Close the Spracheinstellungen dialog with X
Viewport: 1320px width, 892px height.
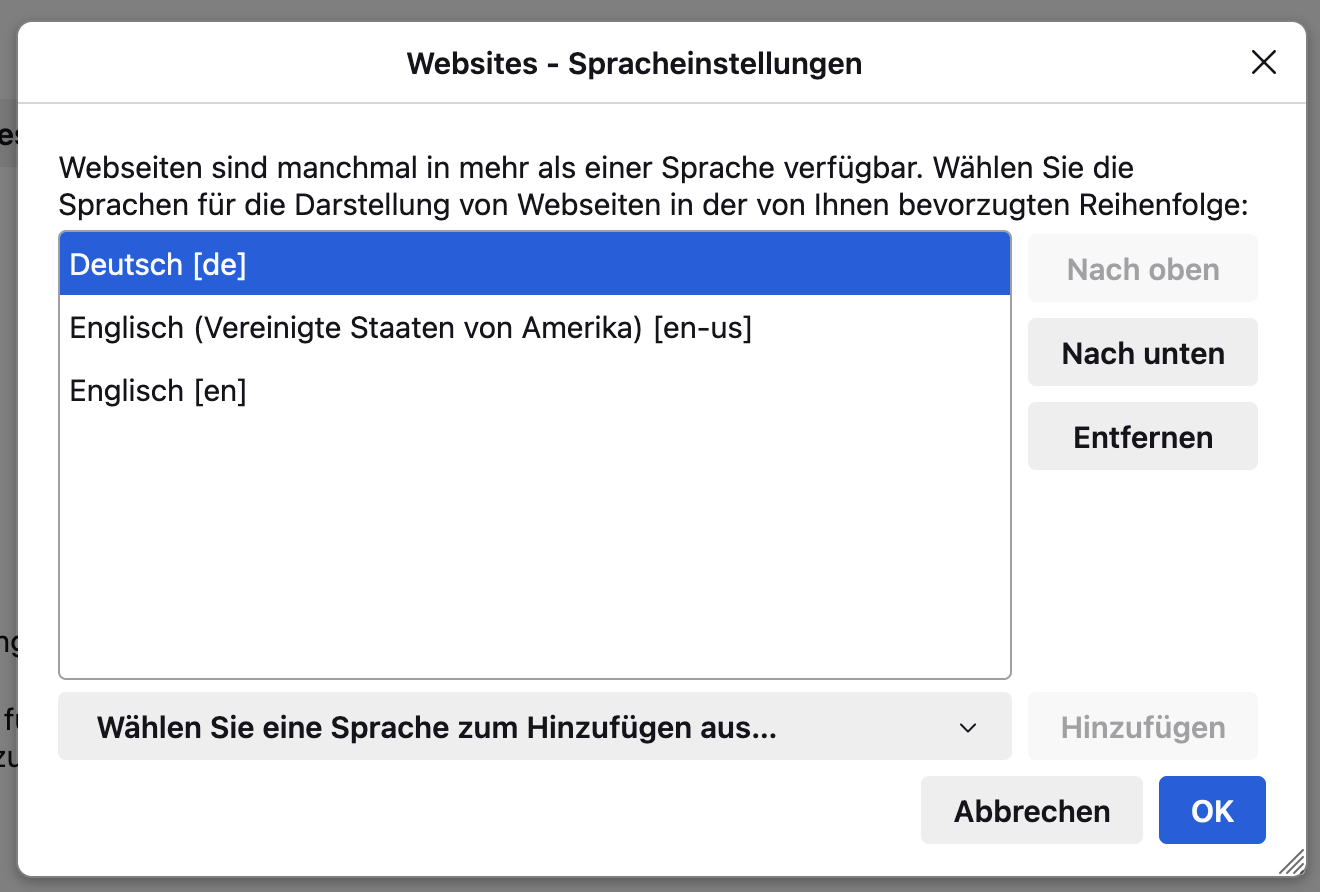point(1264,63)
